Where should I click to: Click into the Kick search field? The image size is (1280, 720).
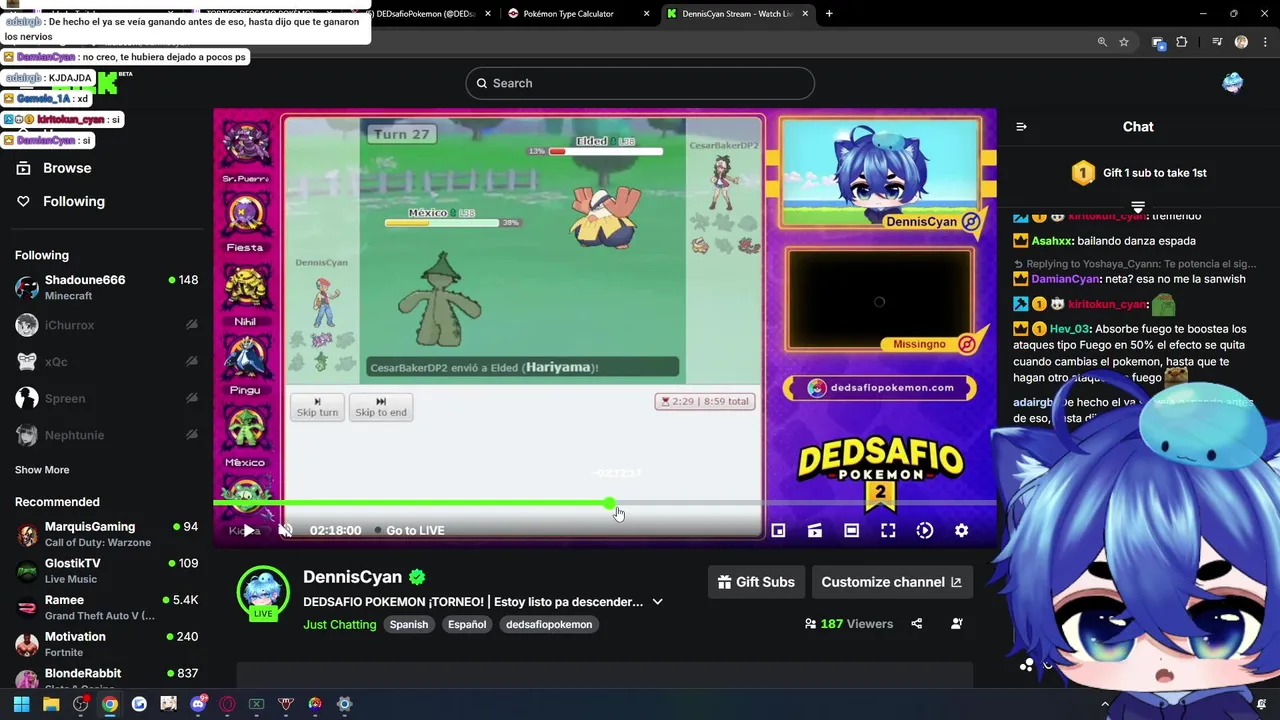click(x=640, y=83)
